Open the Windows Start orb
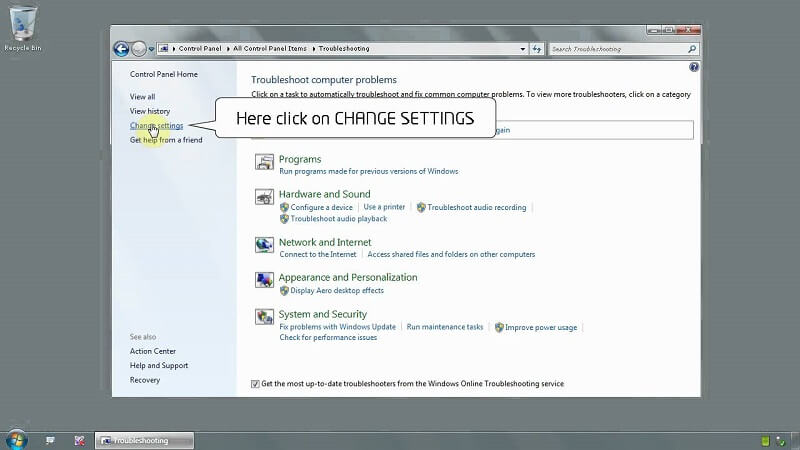Image resolution: width=800 pixels, height=450 pixels. coord(16,439)
